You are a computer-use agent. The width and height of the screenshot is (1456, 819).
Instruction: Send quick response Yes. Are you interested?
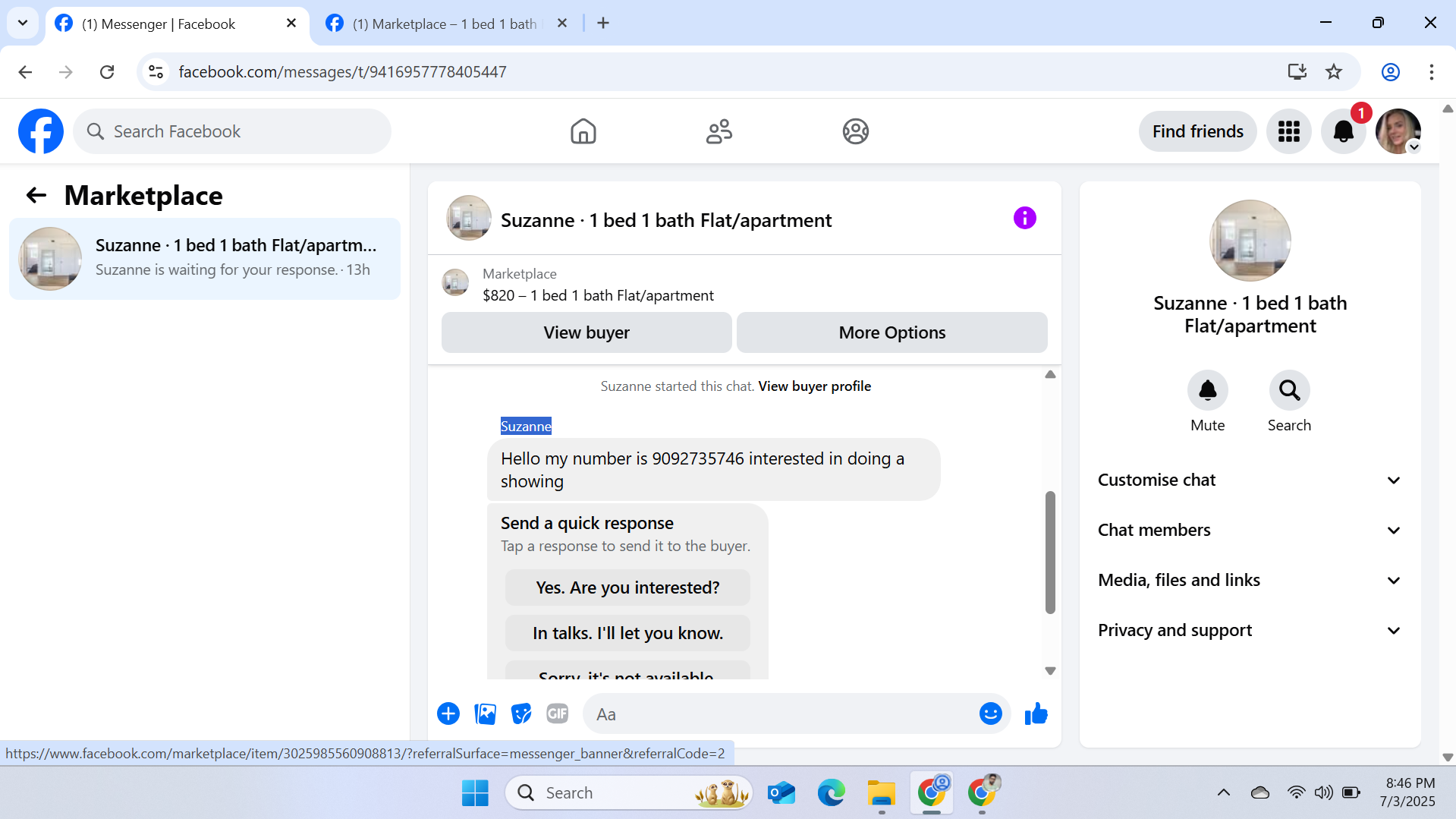(x=627, y=587)
